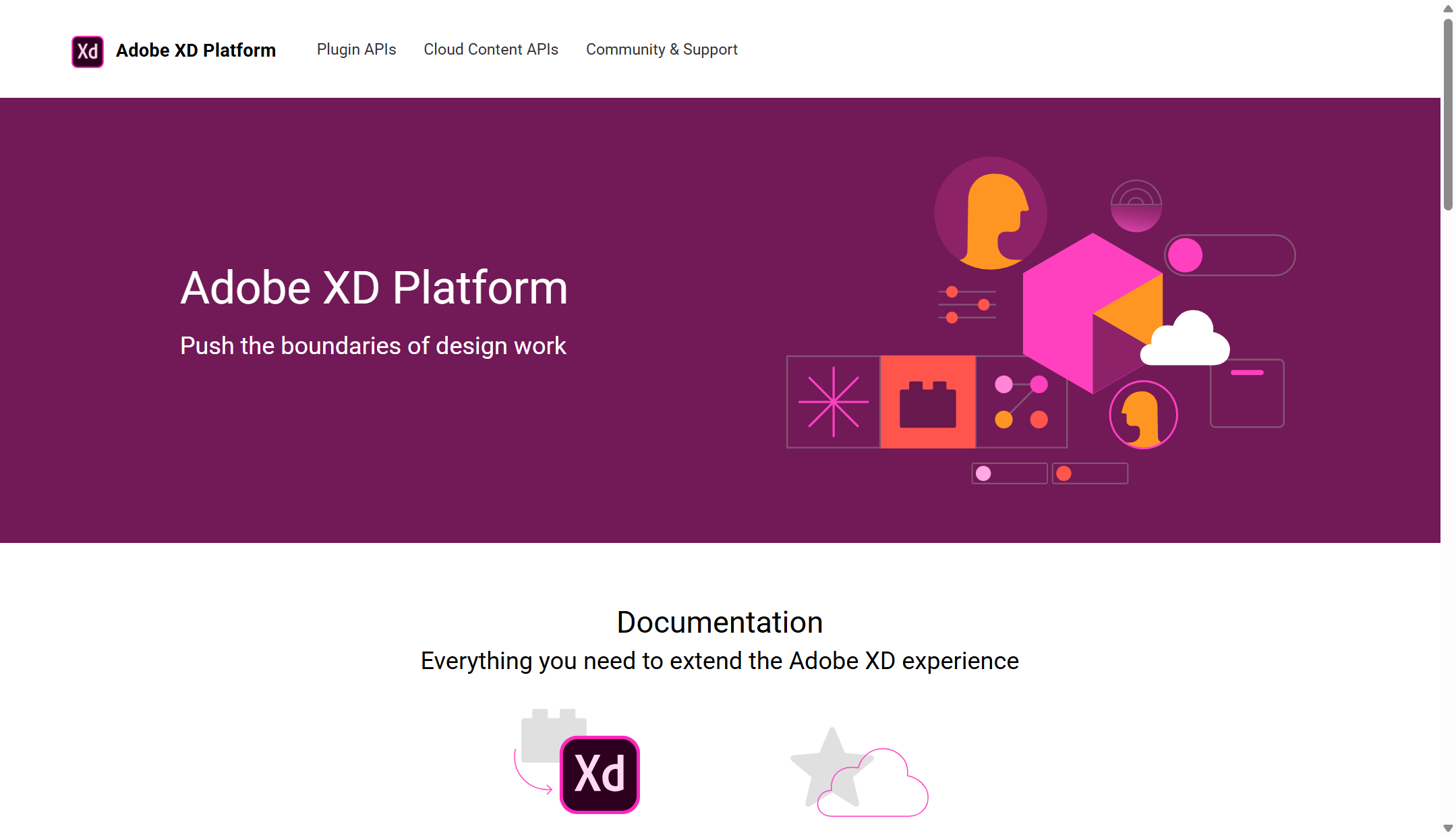
Task: Open the Adobe XD Platform home link
Action: 196,51
